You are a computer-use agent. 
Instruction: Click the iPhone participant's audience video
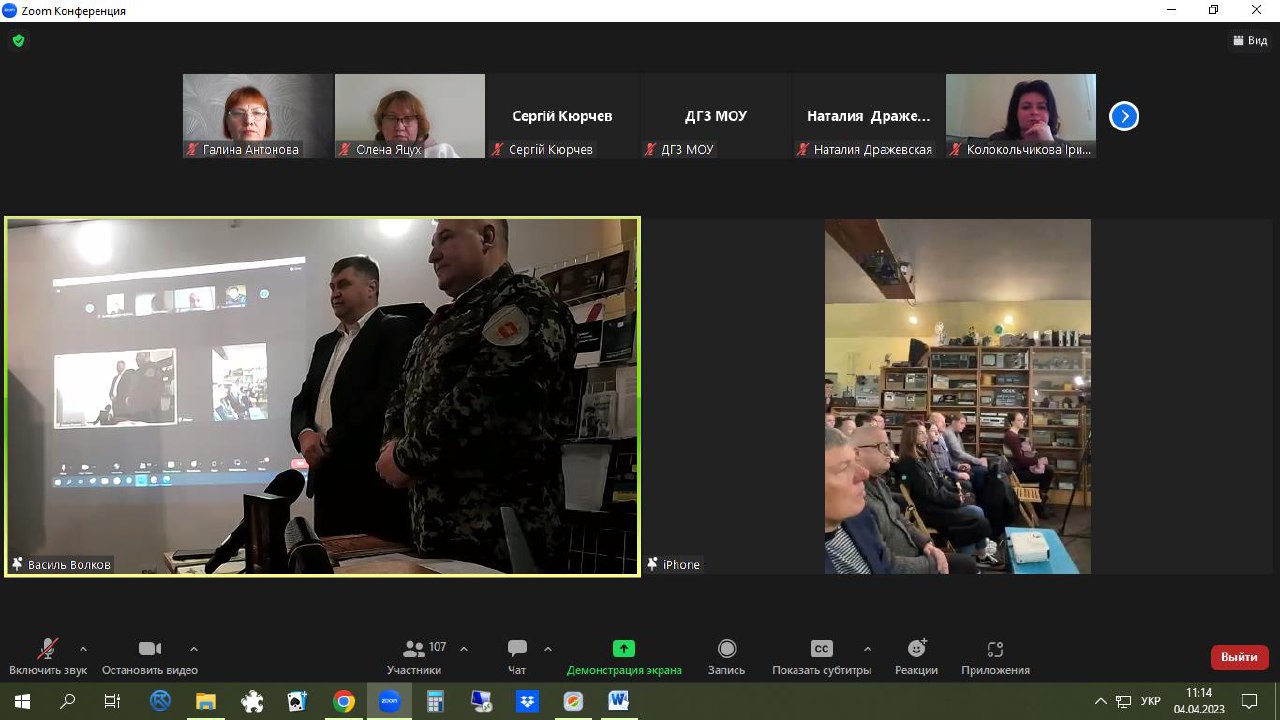[958, 396]
